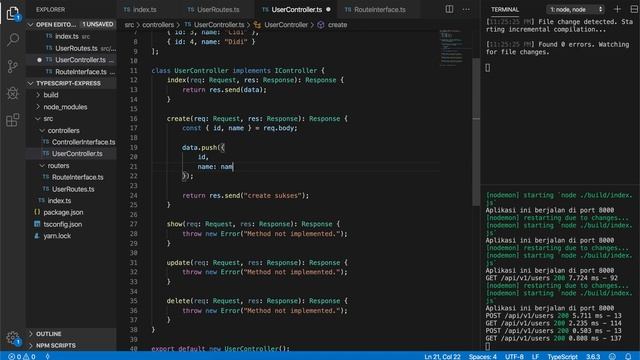
Task: Open the Explorer view in activity bar
Action: [13, 13]
